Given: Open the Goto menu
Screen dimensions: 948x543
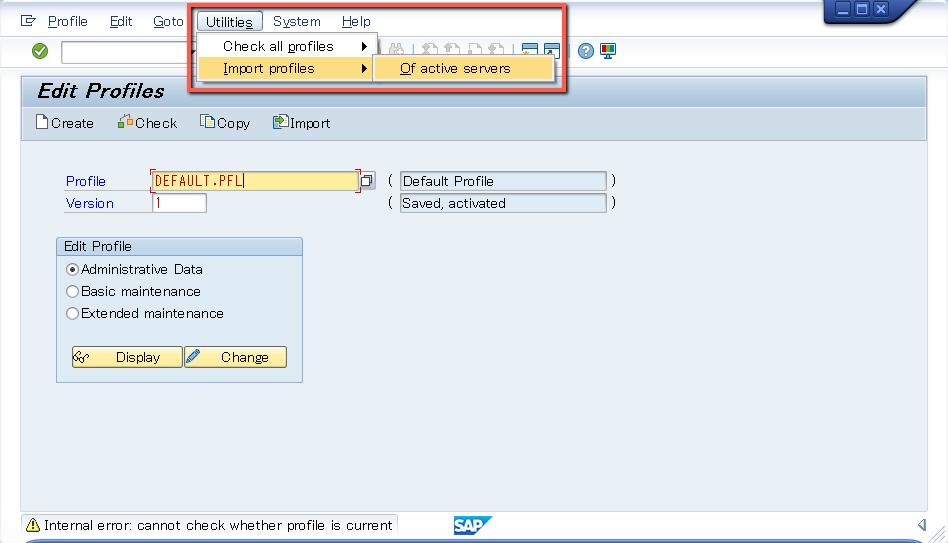Looking at the screenshot, I should coord(168,21).
